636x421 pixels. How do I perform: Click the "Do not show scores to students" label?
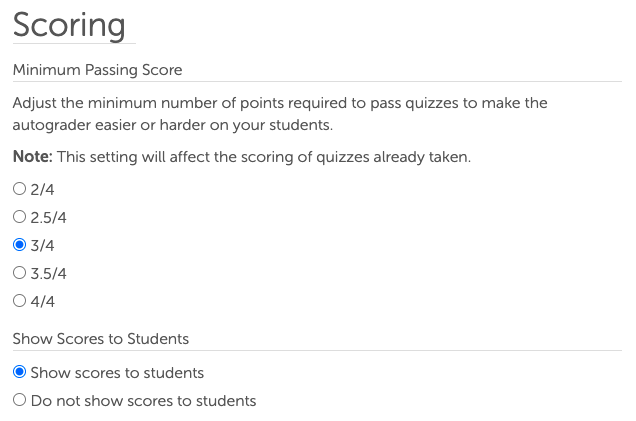pos(143,401)
